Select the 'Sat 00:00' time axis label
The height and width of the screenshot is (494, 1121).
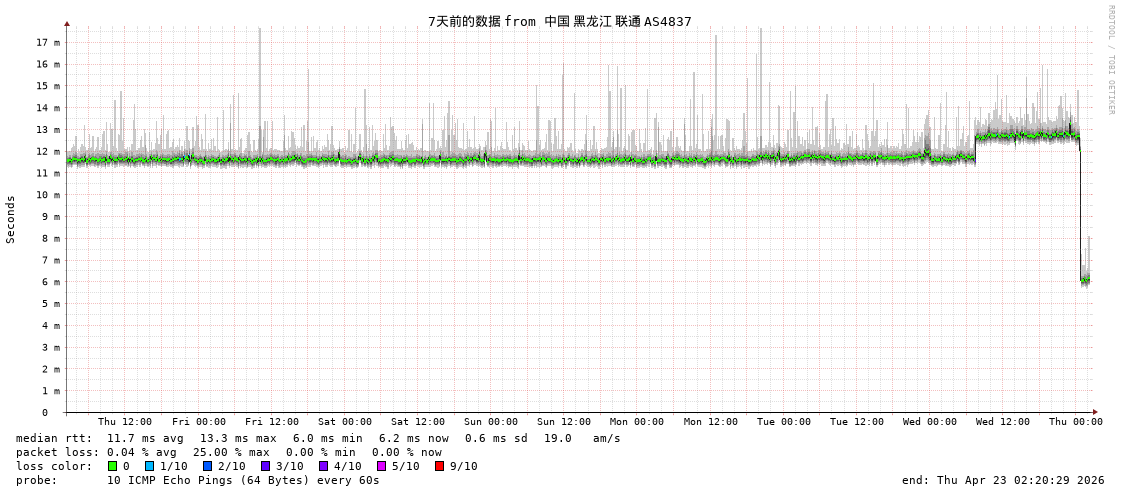pyautogui.click(x=345, y=422)
